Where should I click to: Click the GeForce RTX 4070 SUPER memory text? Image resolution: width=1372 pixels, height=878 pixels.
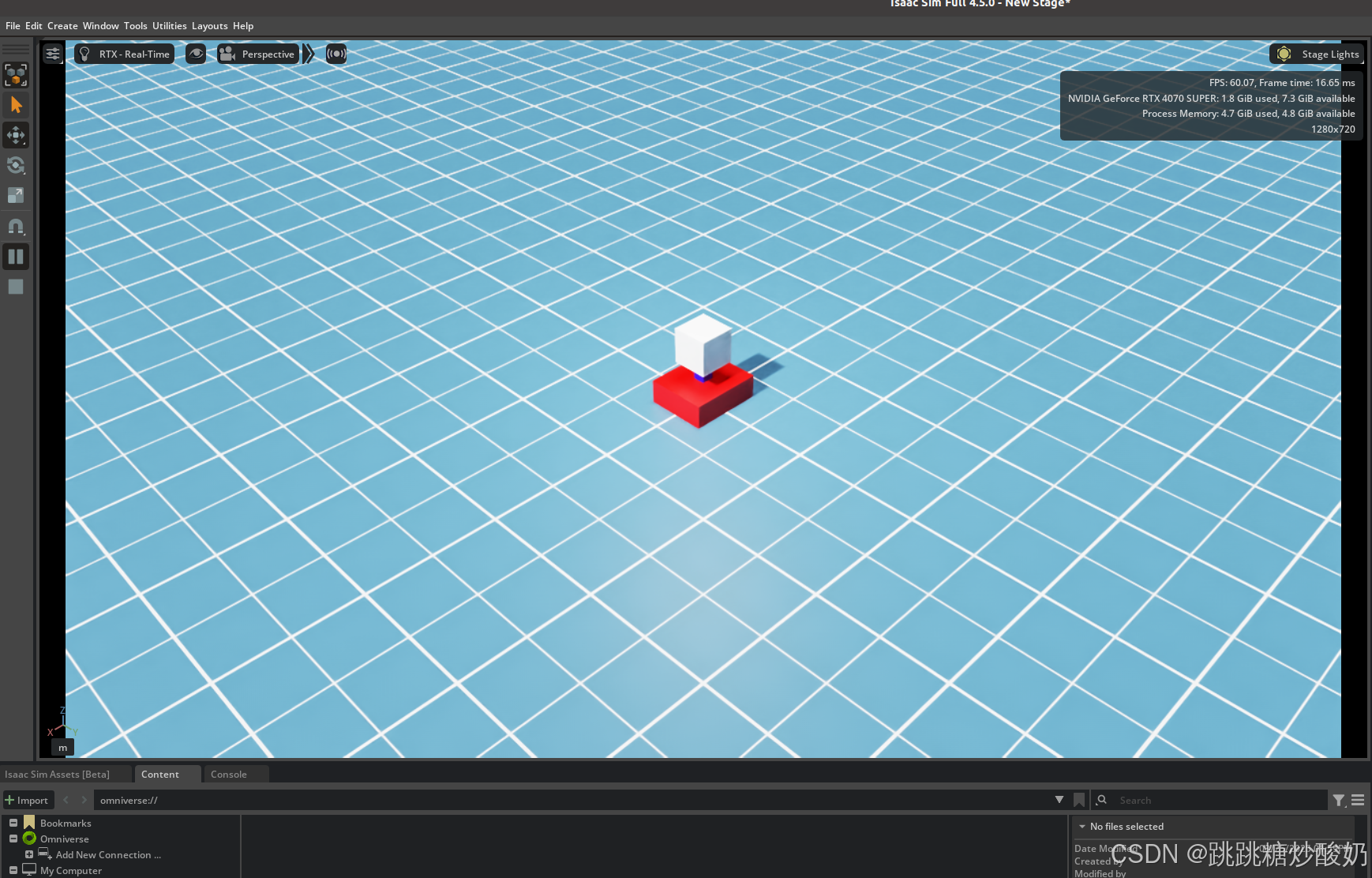pyautogui.click(x=1212, y=99)
